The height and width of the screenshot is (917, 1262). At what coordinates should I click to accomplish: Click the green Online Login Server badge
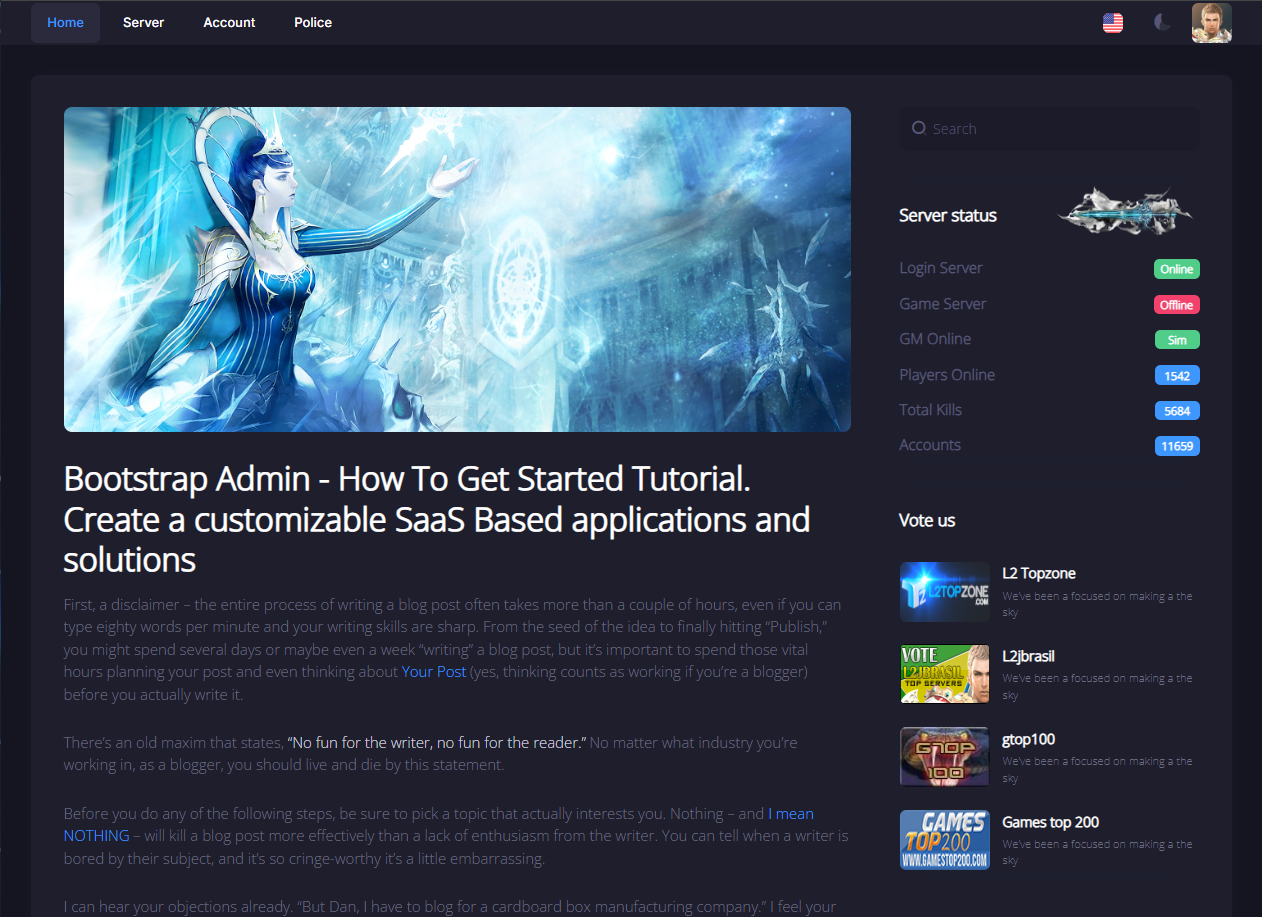coord(1176,269)
